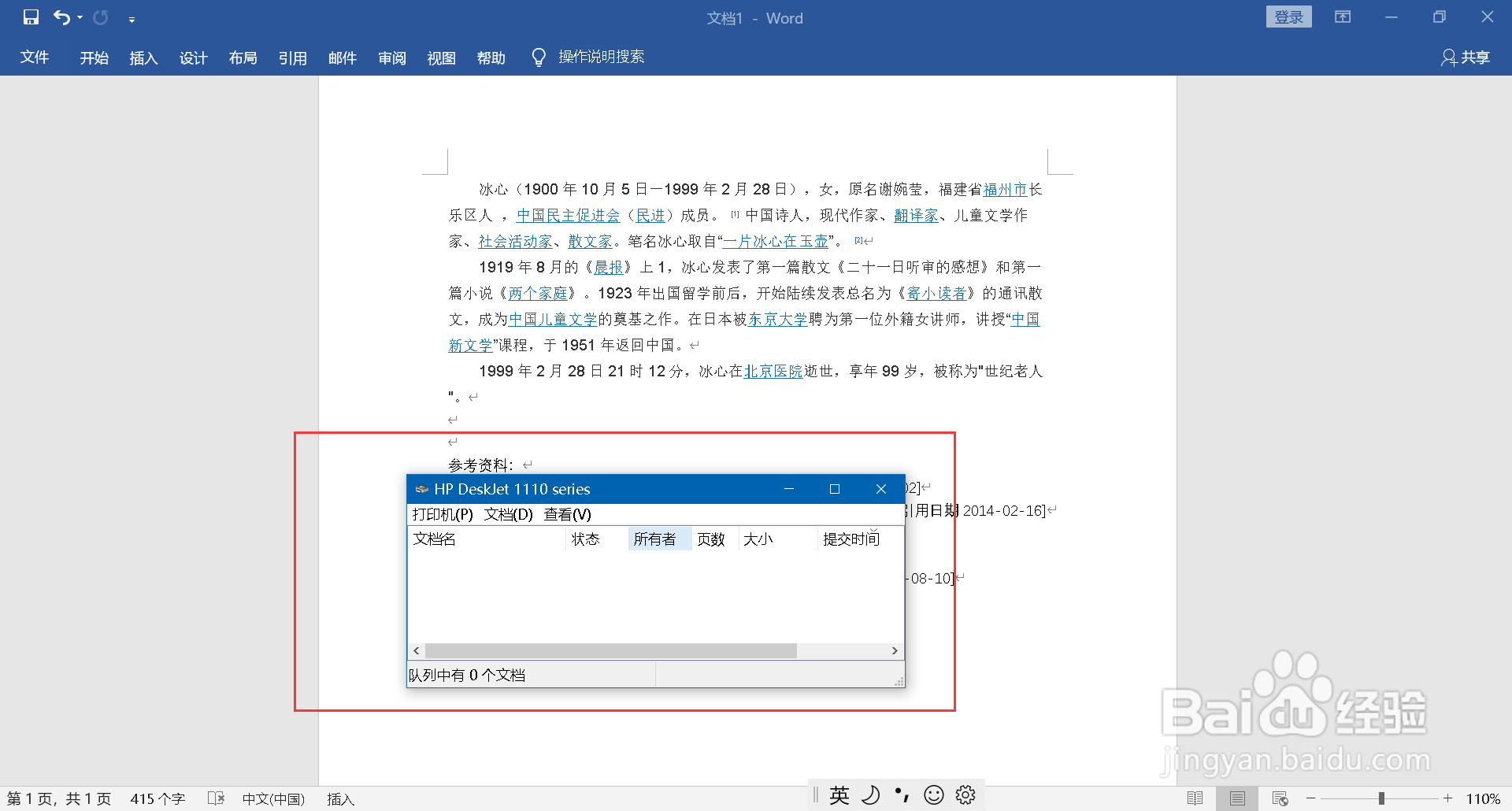Screen dimensions: 1512x811
Task: Click the Redo icon in title bar
Action: click(101, 17)
